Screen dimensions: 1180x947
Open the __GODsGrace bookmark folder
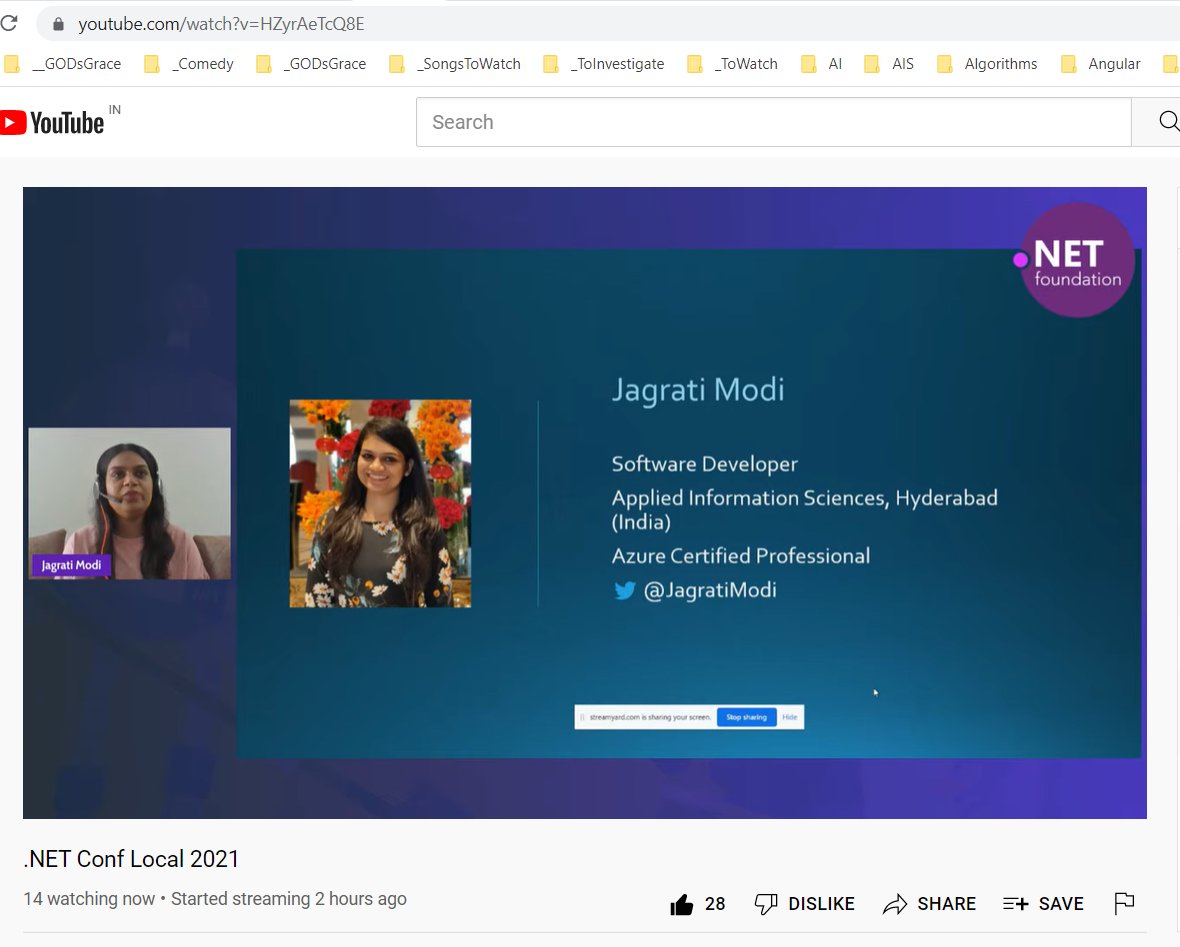click(63, 64)
